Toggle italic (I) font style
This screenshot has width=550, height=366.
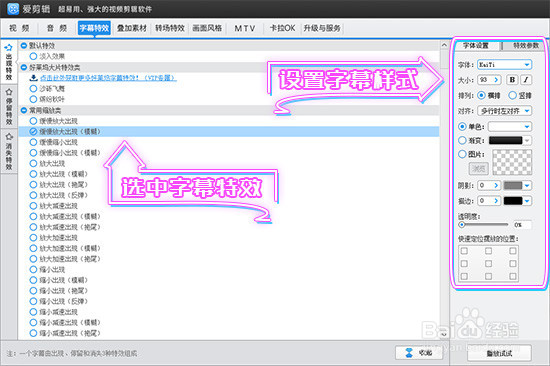click(526, 80)
